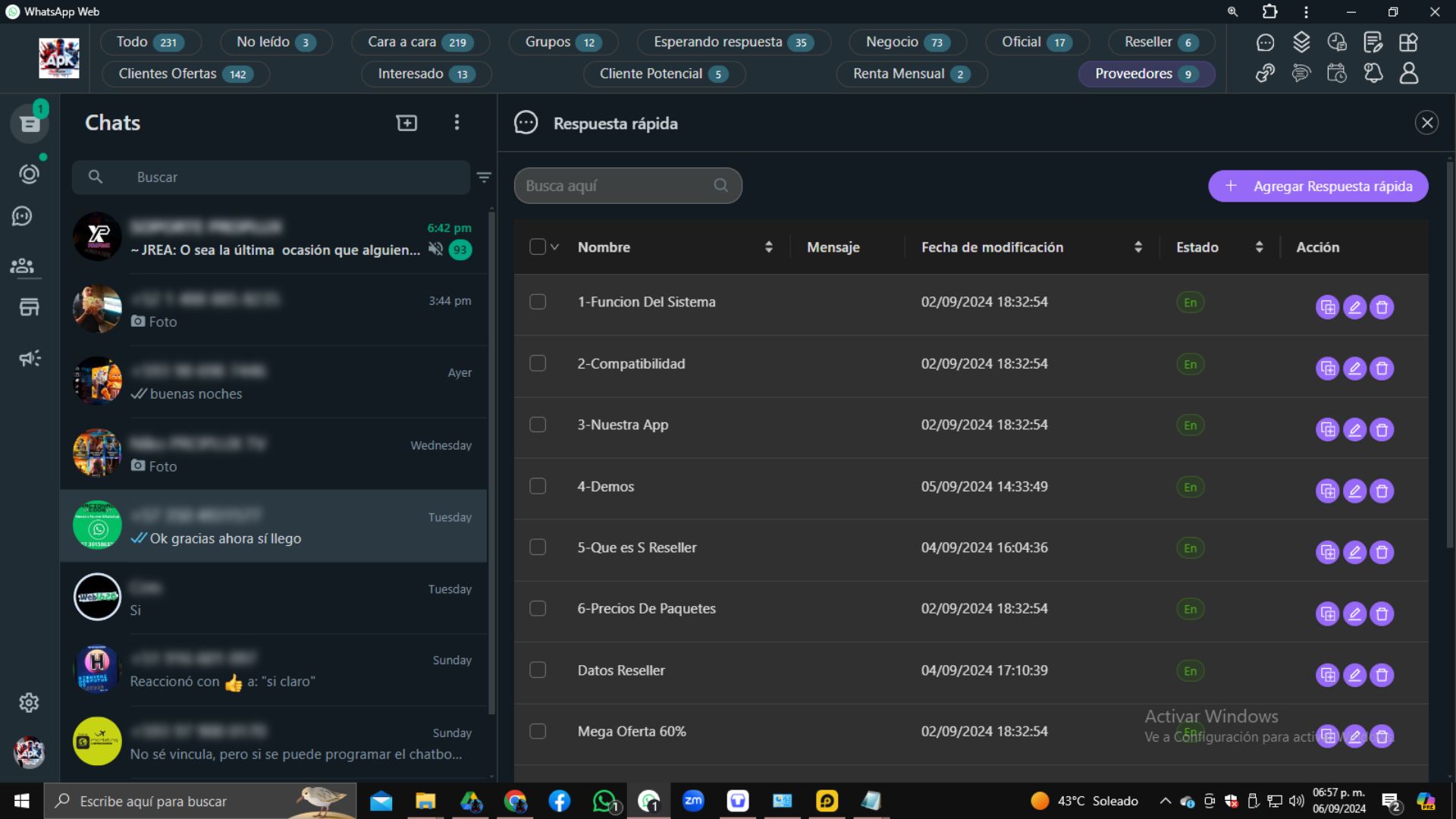Open the Status view in the sidebar
Screen dimensions: 1456x819
pos(30,173)
